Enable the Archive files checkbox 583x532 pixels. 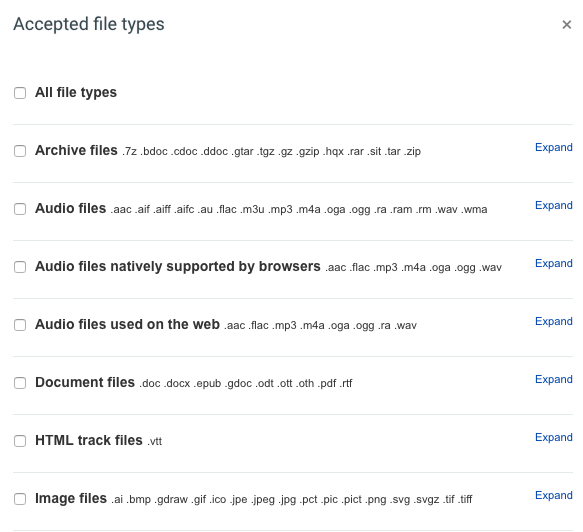[x=20, y=151]
